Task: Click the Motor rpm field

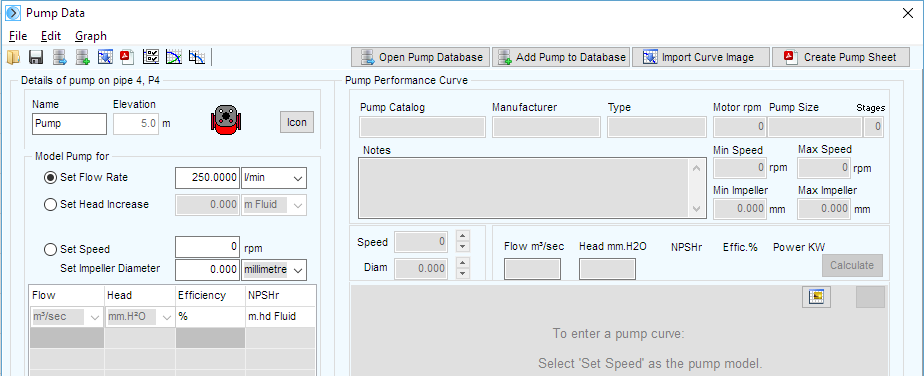Action: click(740, 127)
